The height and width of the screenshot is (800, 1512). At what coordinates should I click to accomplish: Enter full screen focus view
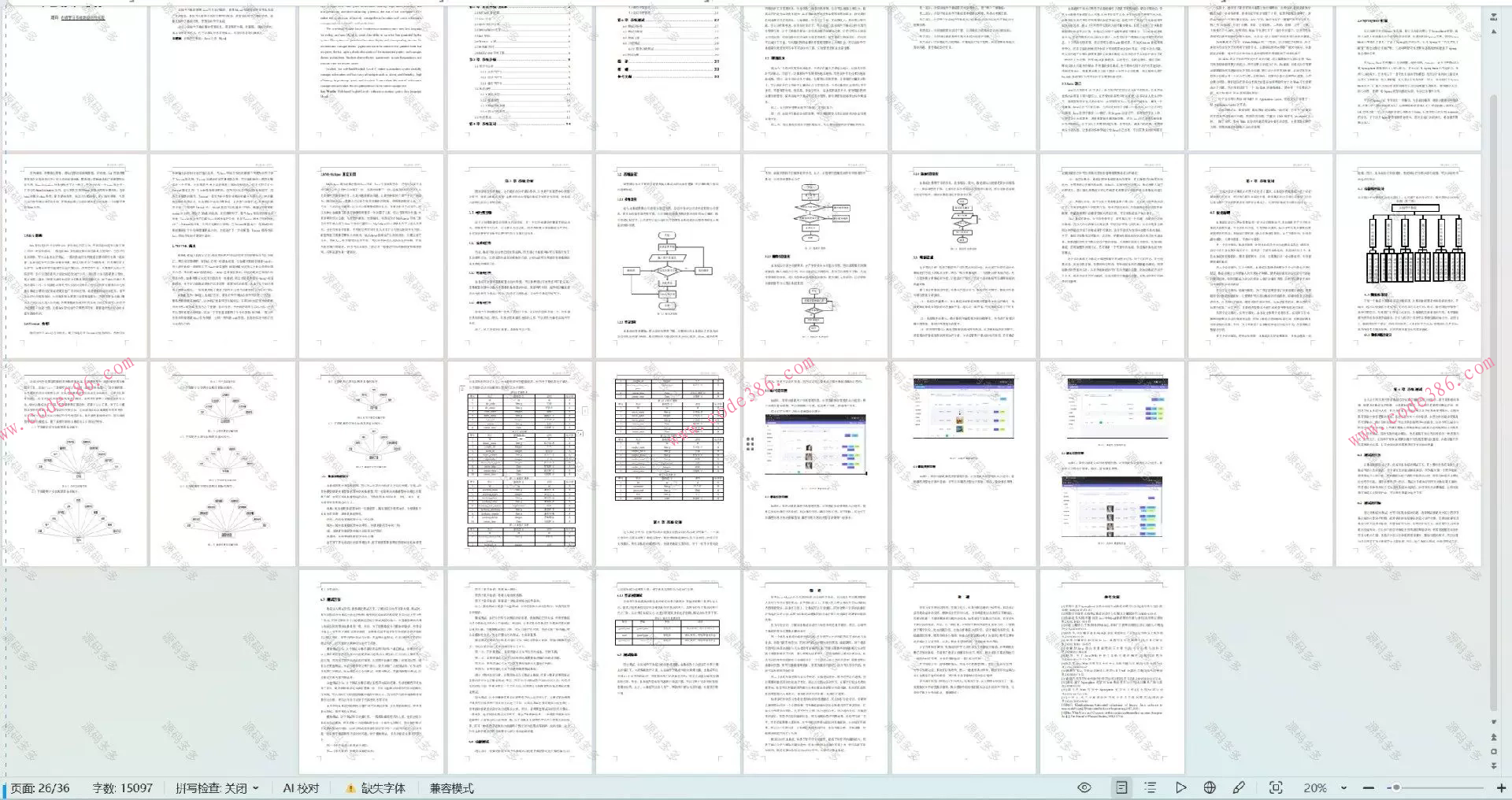click(1276, 787)
